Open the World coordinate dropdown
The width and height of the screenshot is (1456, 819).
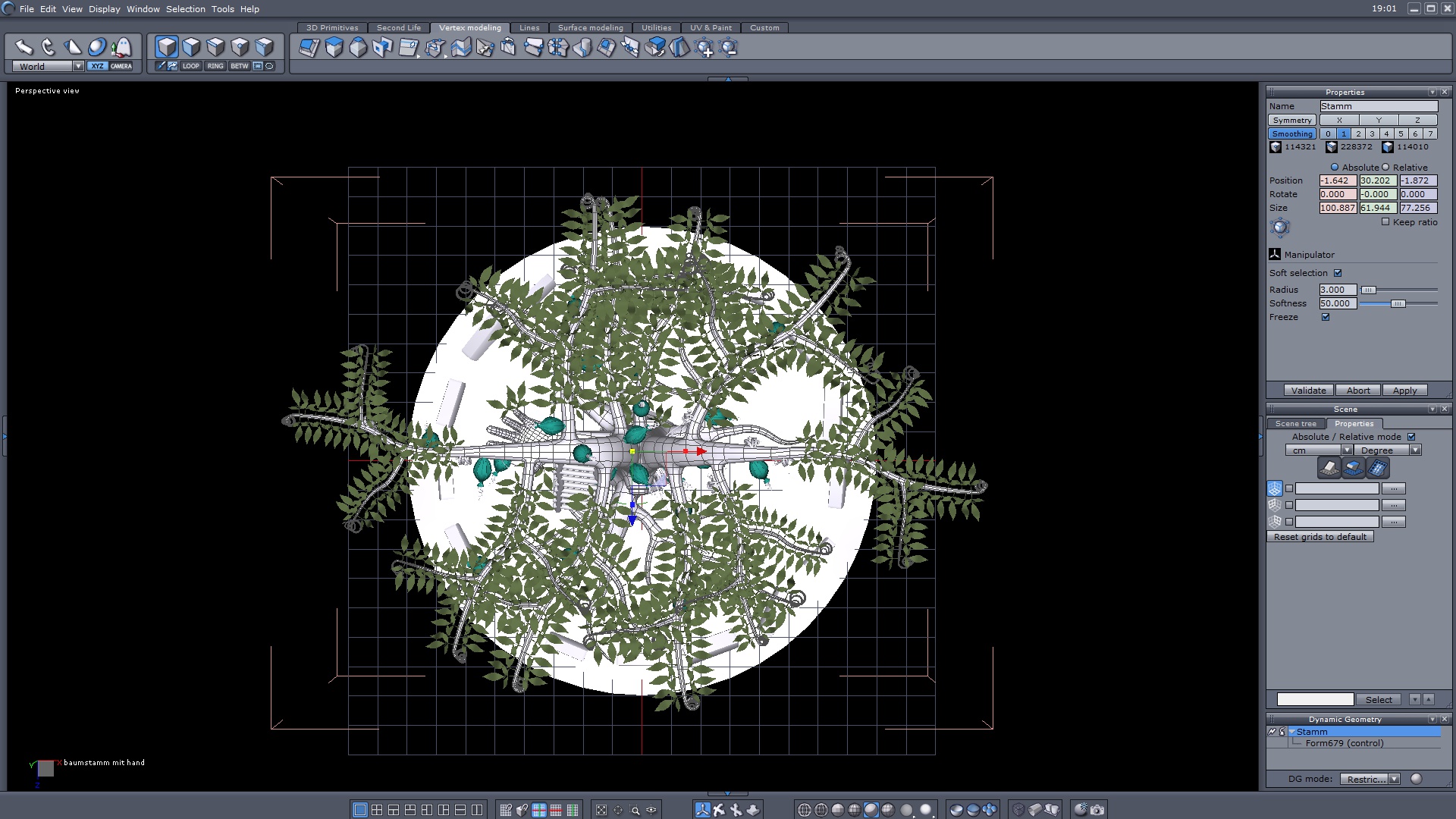pos(78,67)
